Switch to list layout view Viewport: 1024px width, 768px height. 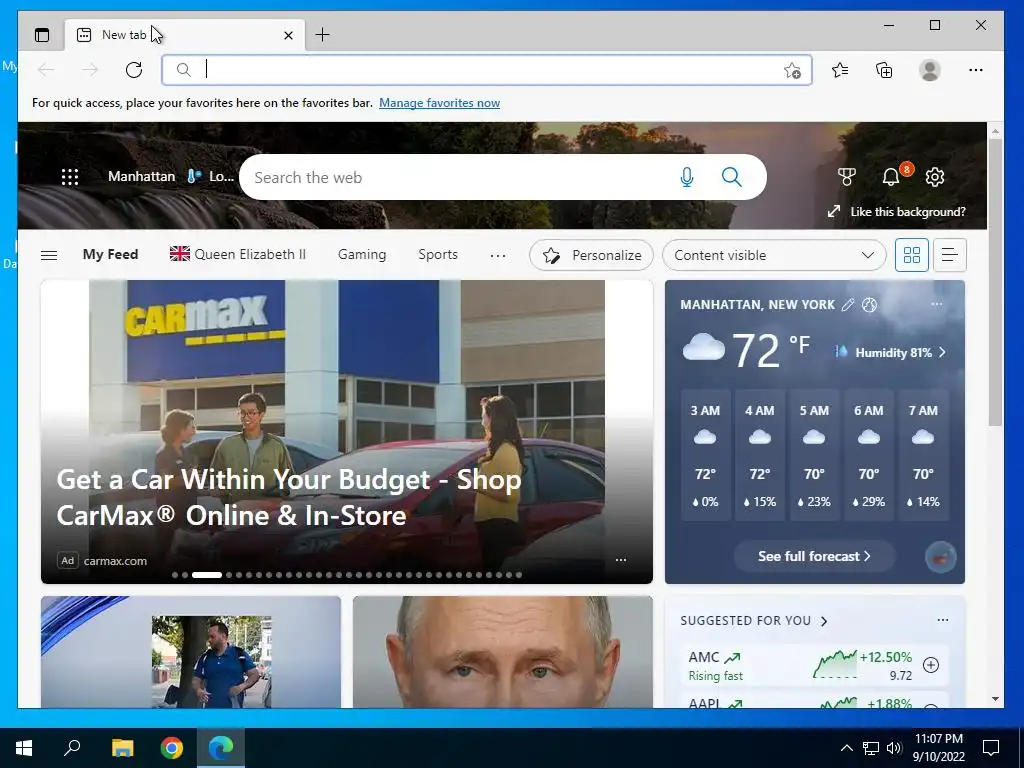tap(950, 255)
